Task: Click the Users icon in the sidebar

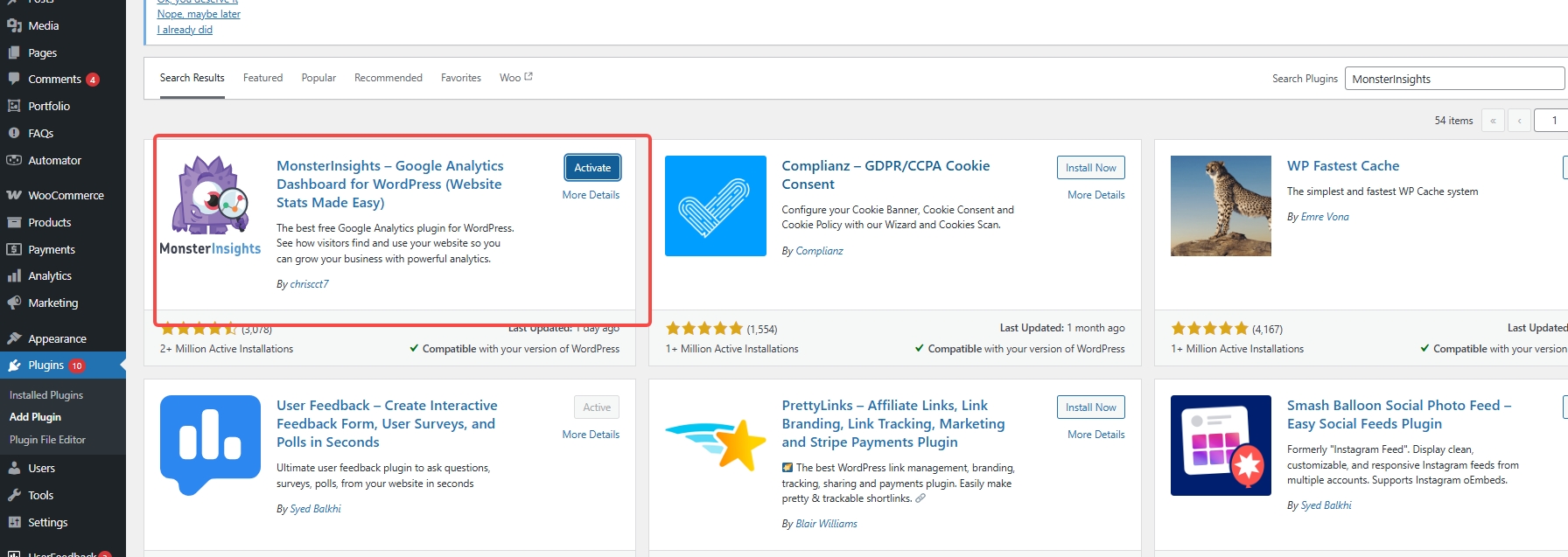Action: (14, 469)
